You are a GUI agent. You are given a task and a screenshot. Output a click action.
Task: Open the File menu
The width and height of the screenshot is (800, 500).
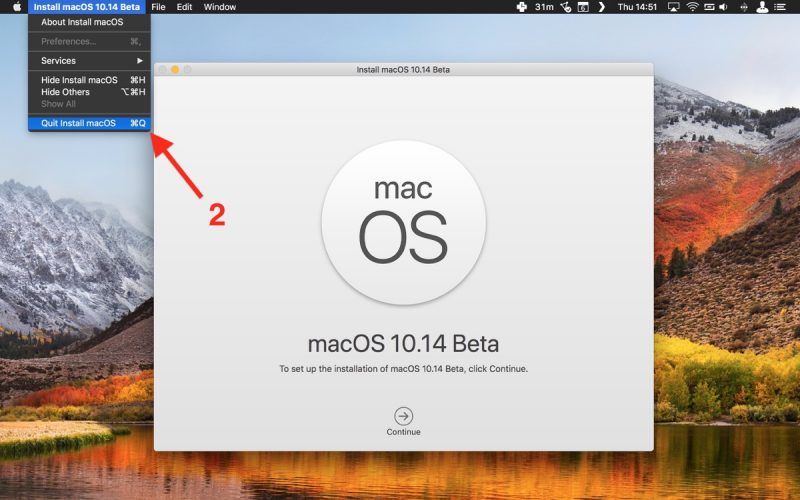(x=158, y=7)
